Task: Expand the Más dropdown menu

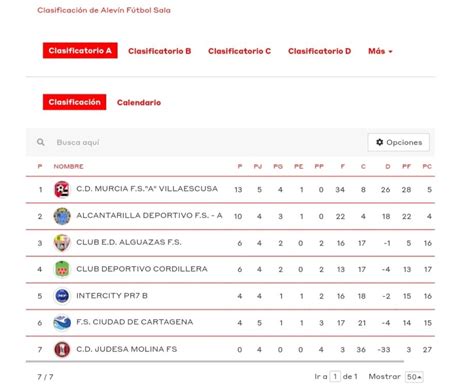Action: (380, 51)
